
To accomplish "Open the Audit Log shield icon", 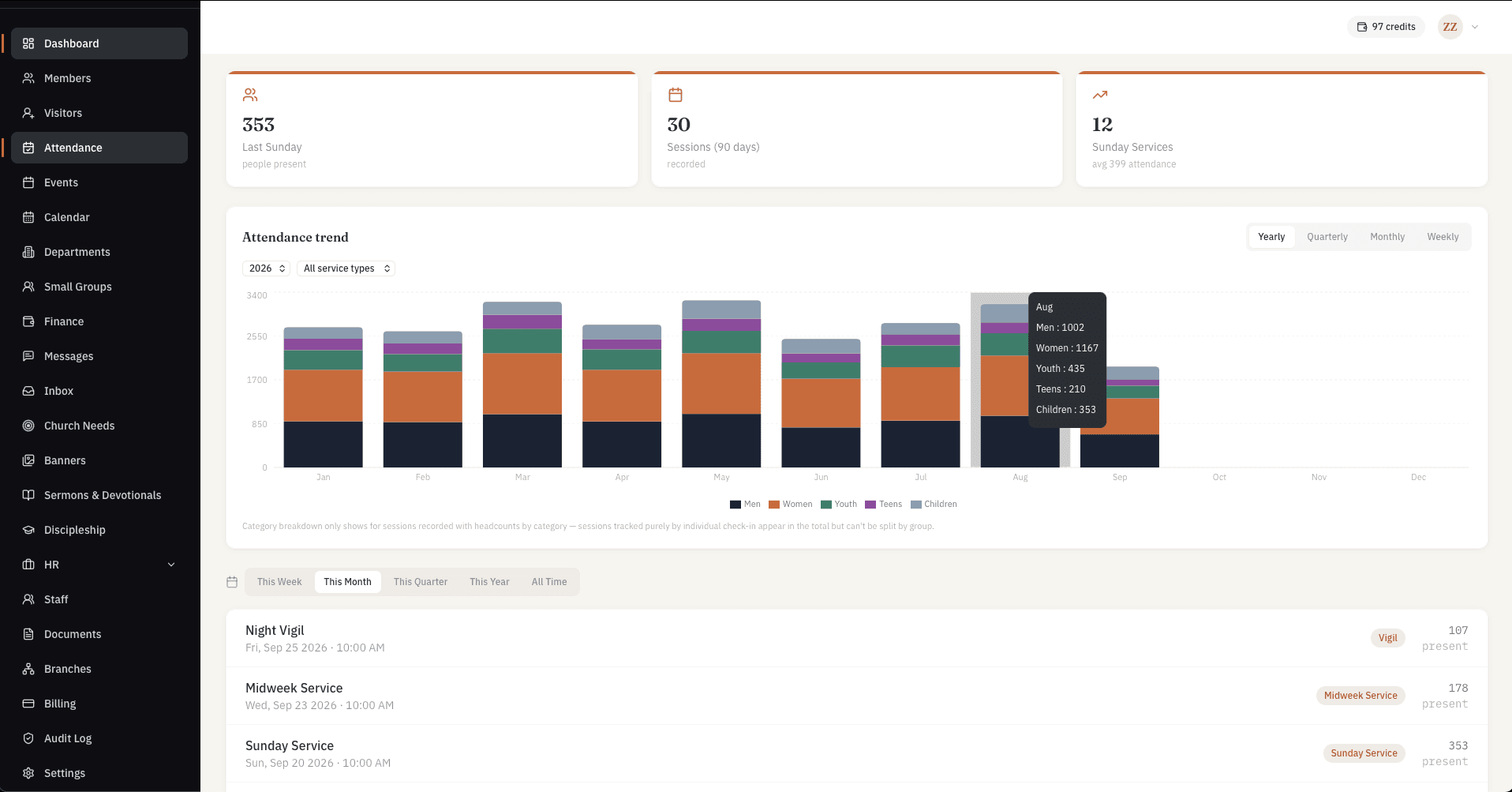I will pyautogui.click(x=28, y=738).
